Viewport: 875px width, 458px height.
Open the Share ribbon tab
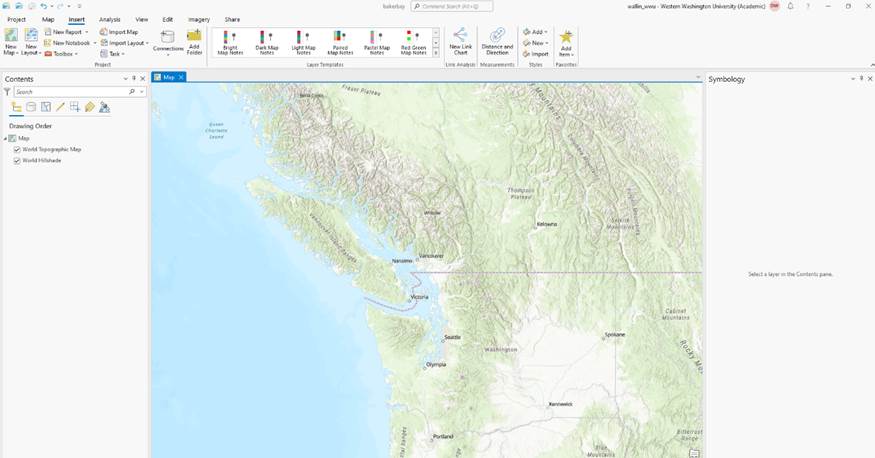[x=232, y=20]
